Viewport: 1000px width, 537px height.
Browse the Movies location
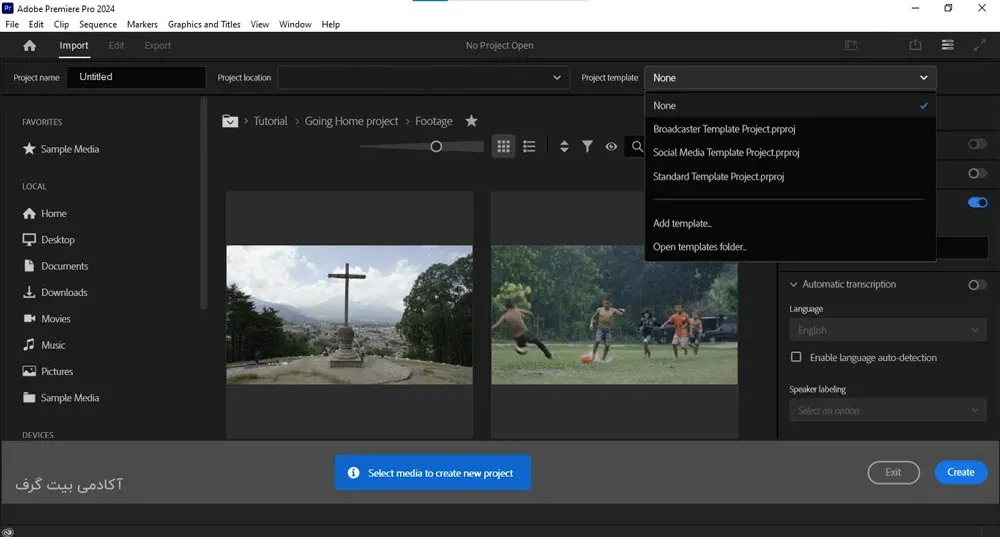tap(47, 318)
